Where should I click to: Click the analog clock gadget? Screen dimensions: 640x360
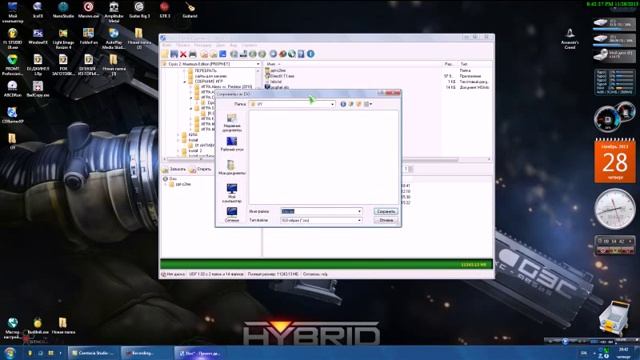(x=615, y=209)
